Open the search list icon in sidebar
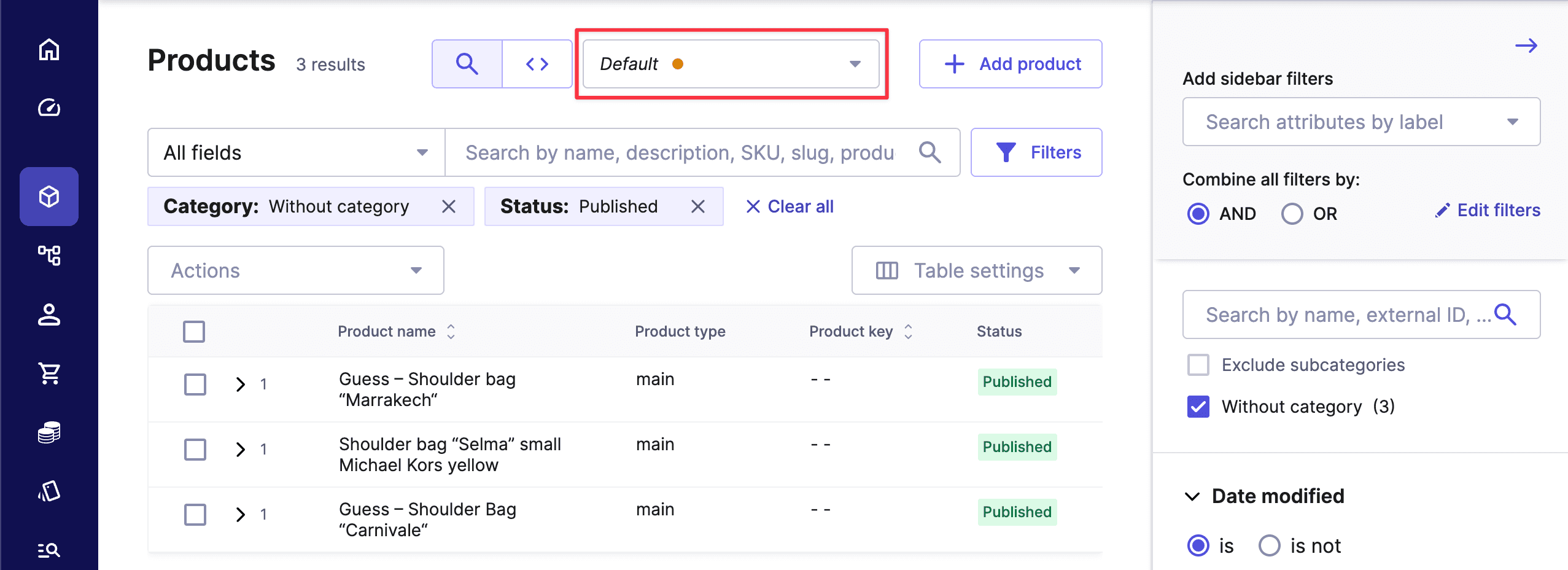The height and width of the screenshot is (570, 1568). (x=49, y=550)
